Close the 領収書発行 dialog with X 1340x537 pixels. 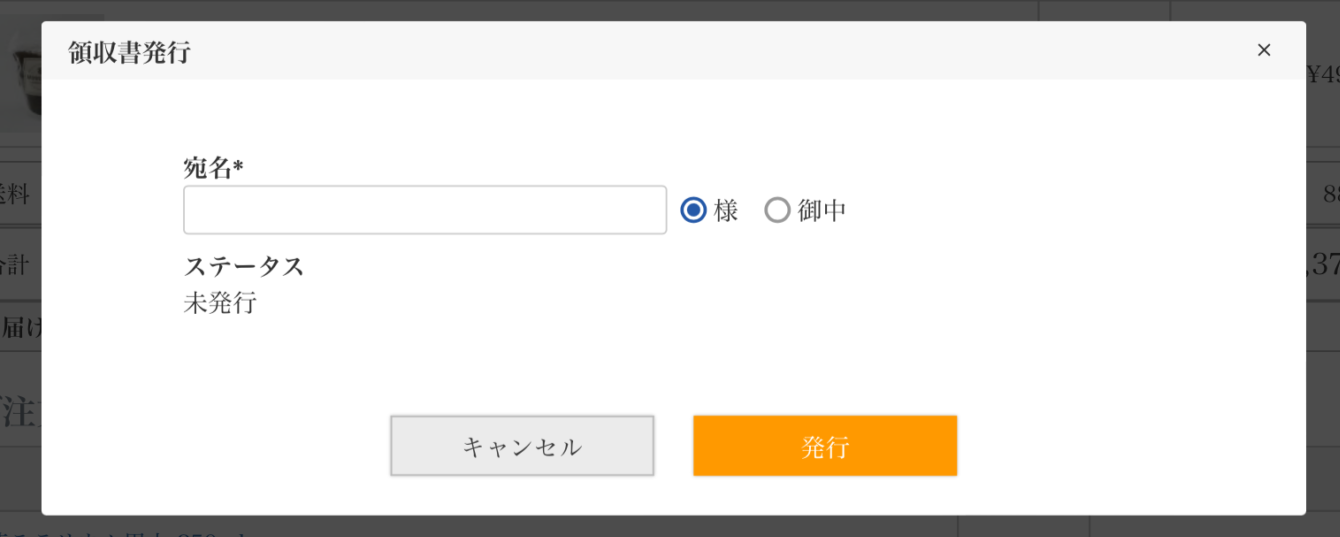click(x=1264, y=51)
